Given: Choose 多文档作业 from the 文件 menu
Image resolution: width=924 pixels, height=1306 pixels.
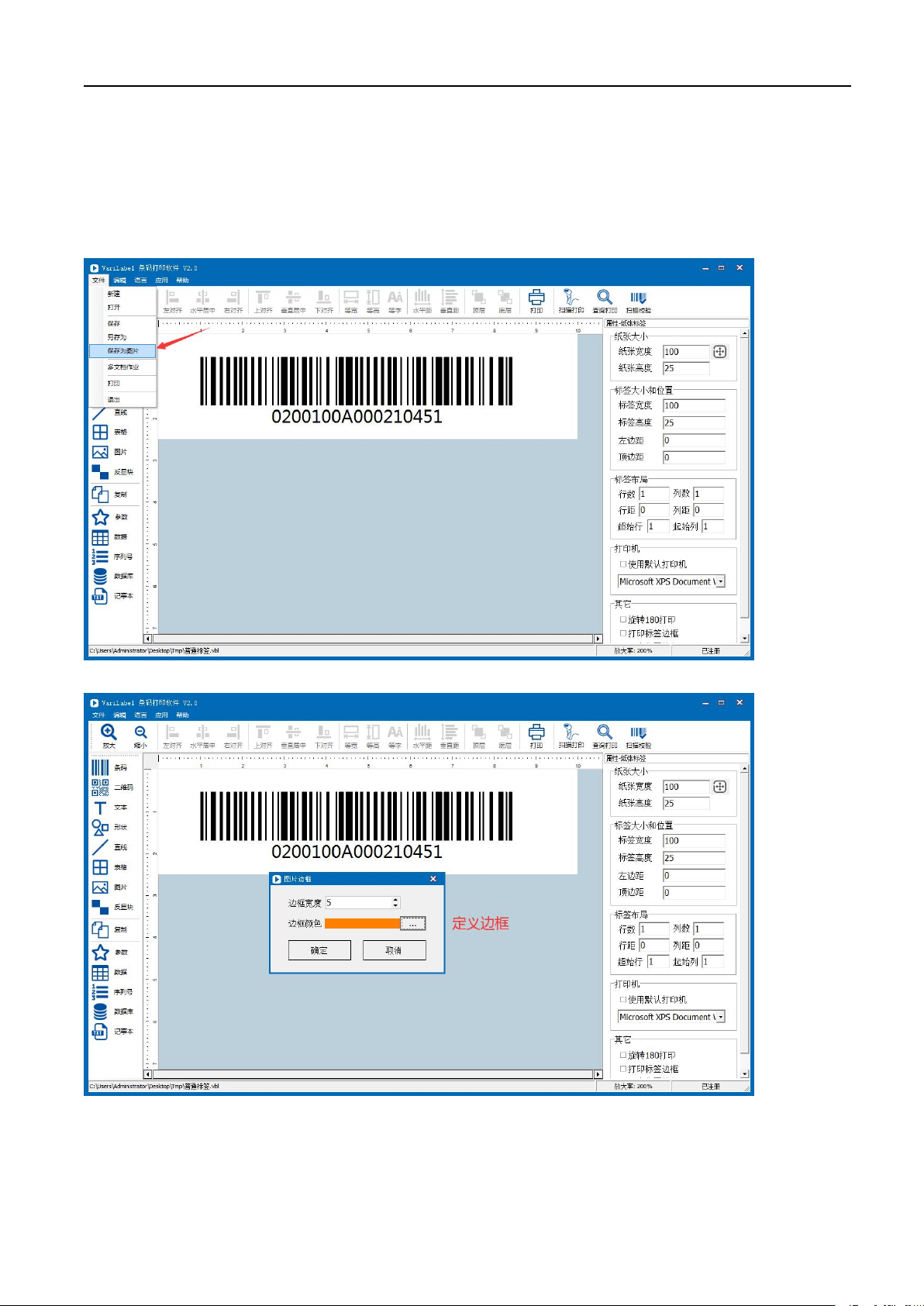Looking at the screenshot, I should 123,367.
